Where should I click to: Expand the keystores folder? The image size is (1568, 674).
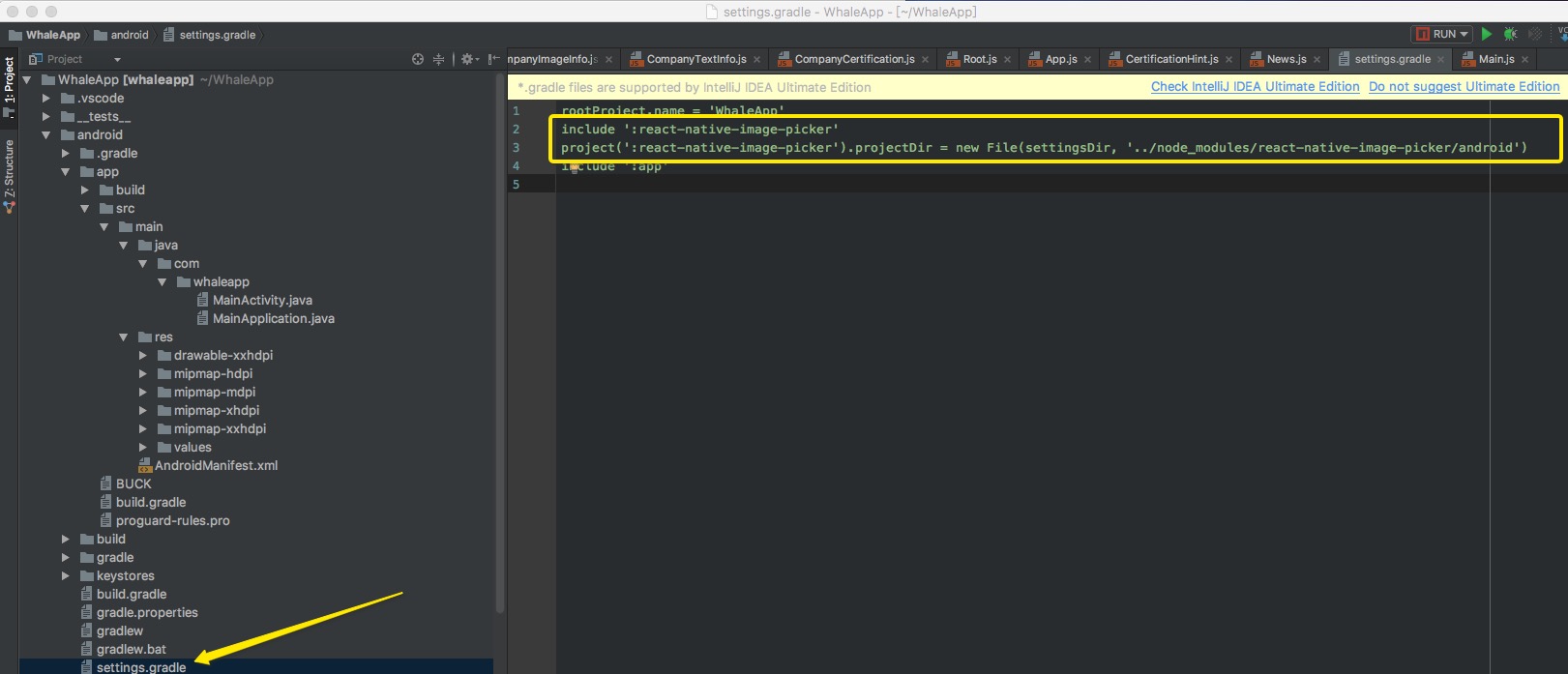[x=65, y=576]
